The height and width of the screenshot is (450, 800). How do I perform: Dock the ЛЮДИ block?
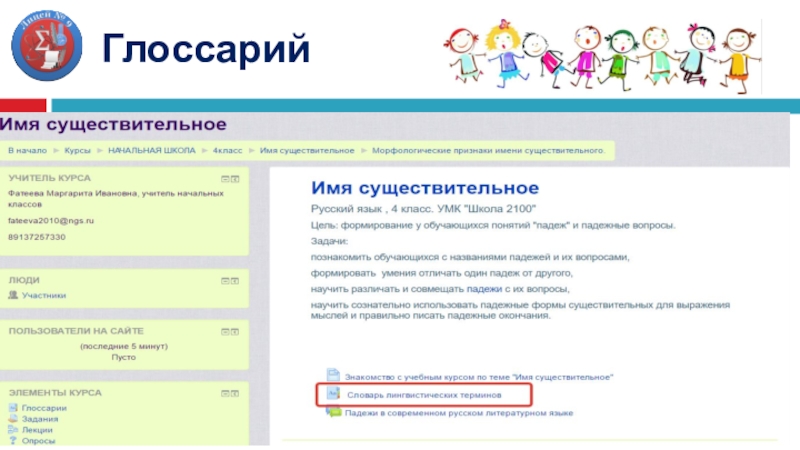(x=235, y=281)
